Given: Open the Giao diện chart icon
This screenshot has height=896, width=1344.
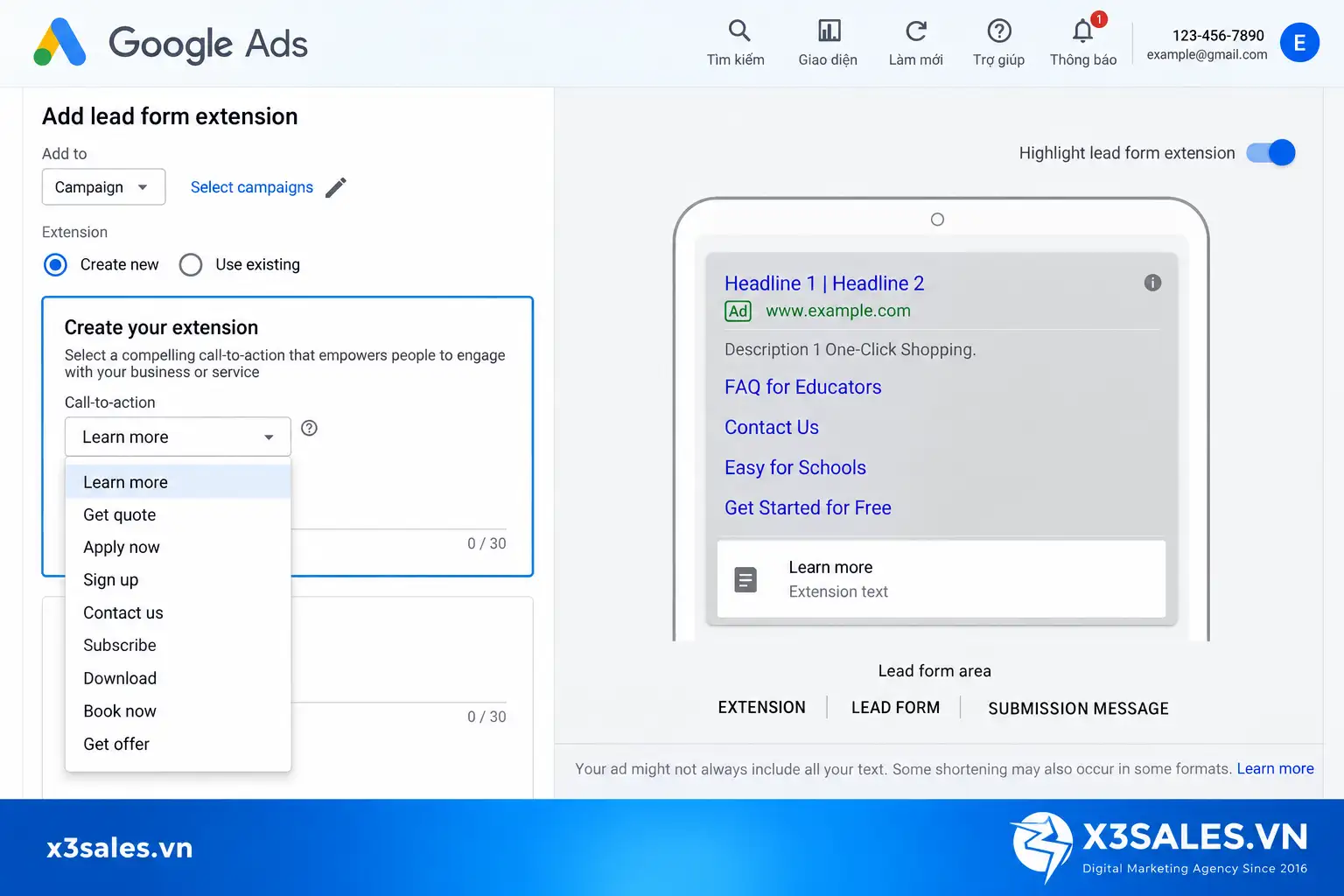Looking at the screenshot, I should [x=829, y=31].
